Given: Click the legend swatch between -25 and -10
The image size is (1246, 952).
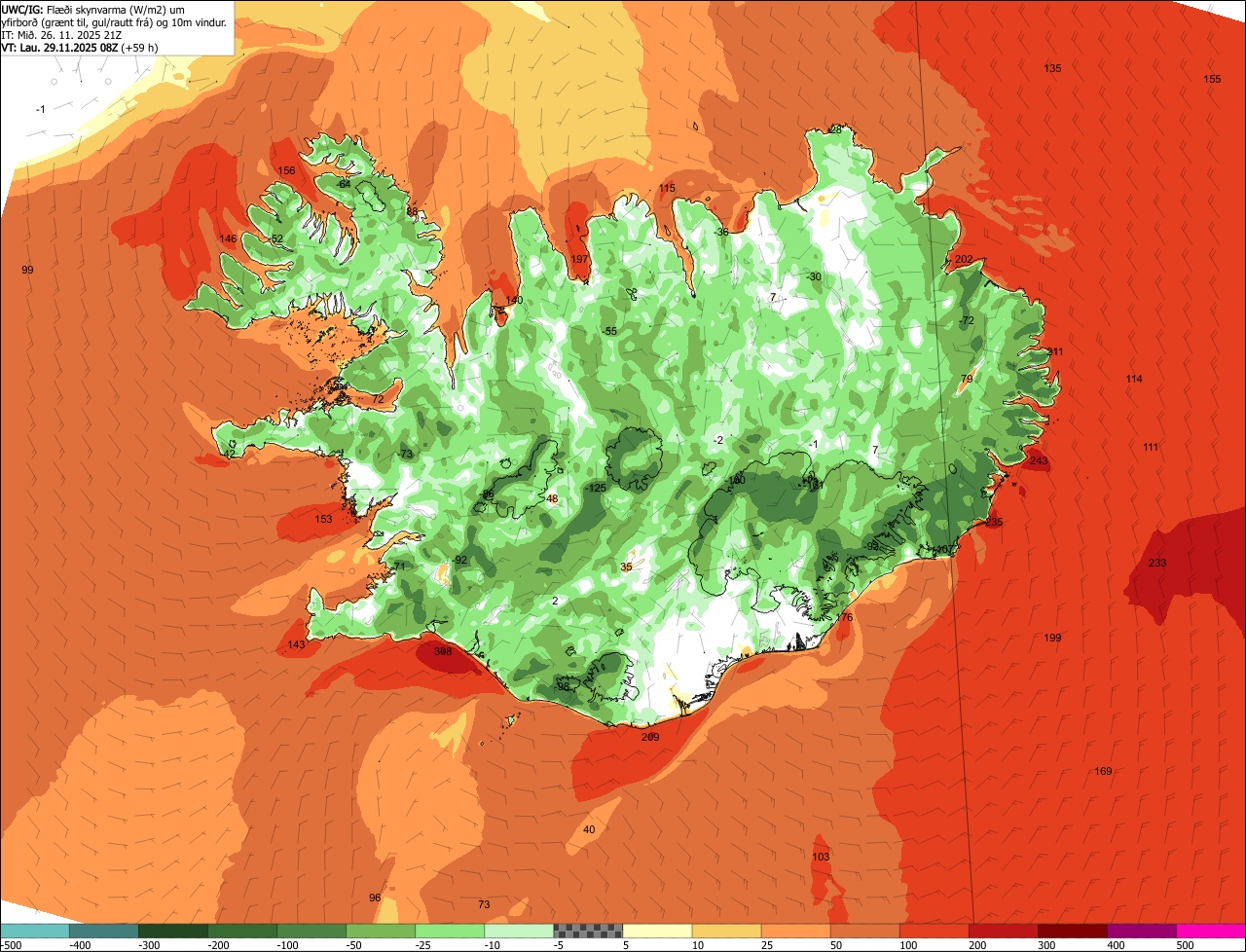Looking at the screenshot, I should 449,932.
